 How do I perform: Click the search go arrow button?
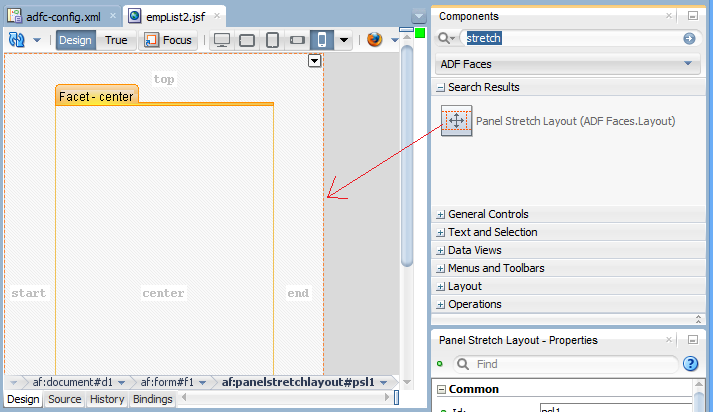[689, 39]
